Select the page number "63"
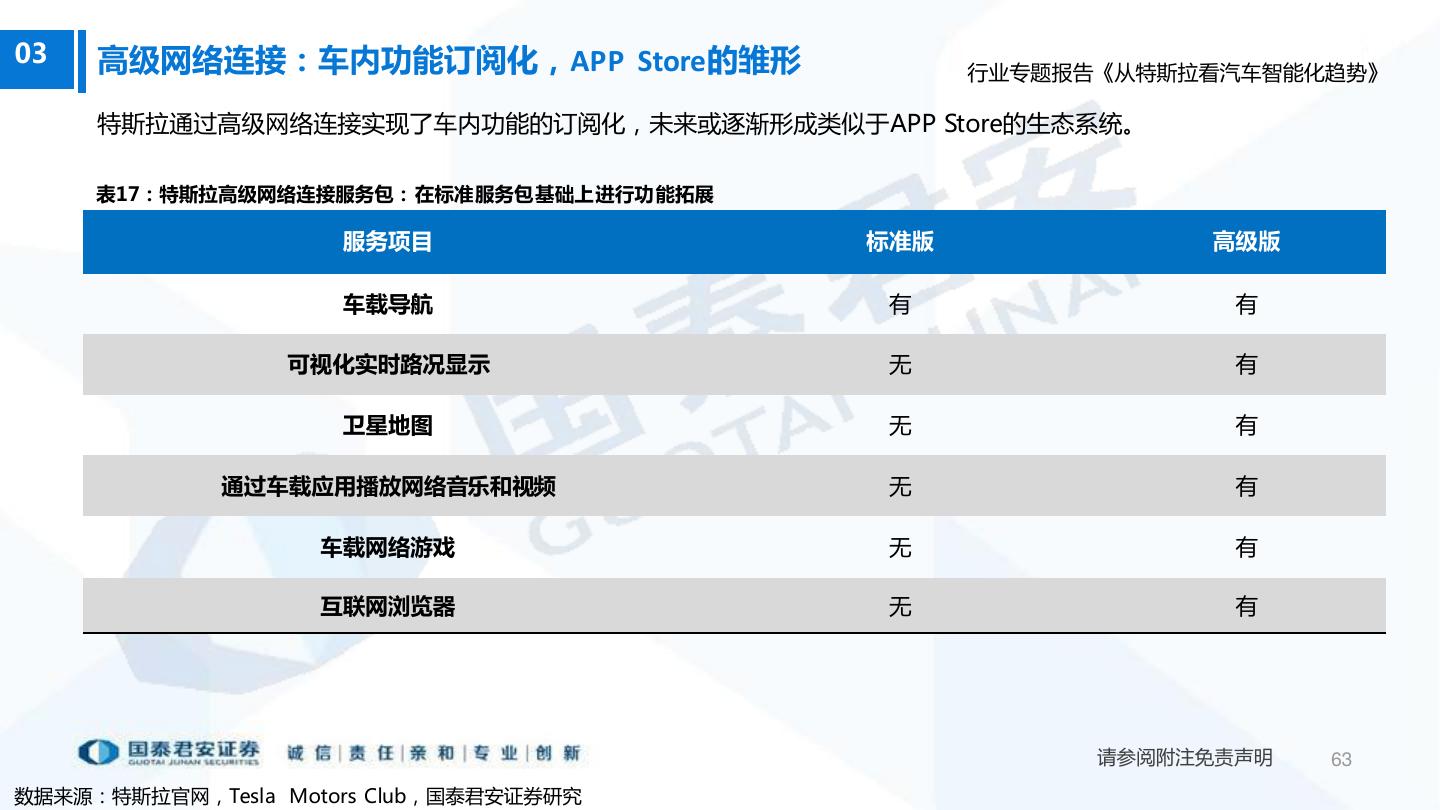The height and width of the screenshot is (810, 1440). pyautogui.click(x=1341, y=760)
